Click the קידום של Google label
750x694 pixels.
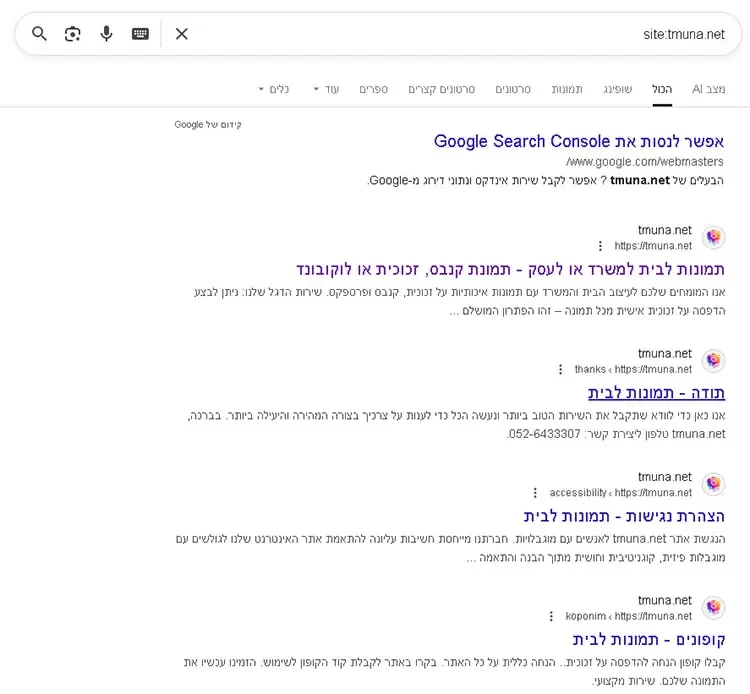208,124
